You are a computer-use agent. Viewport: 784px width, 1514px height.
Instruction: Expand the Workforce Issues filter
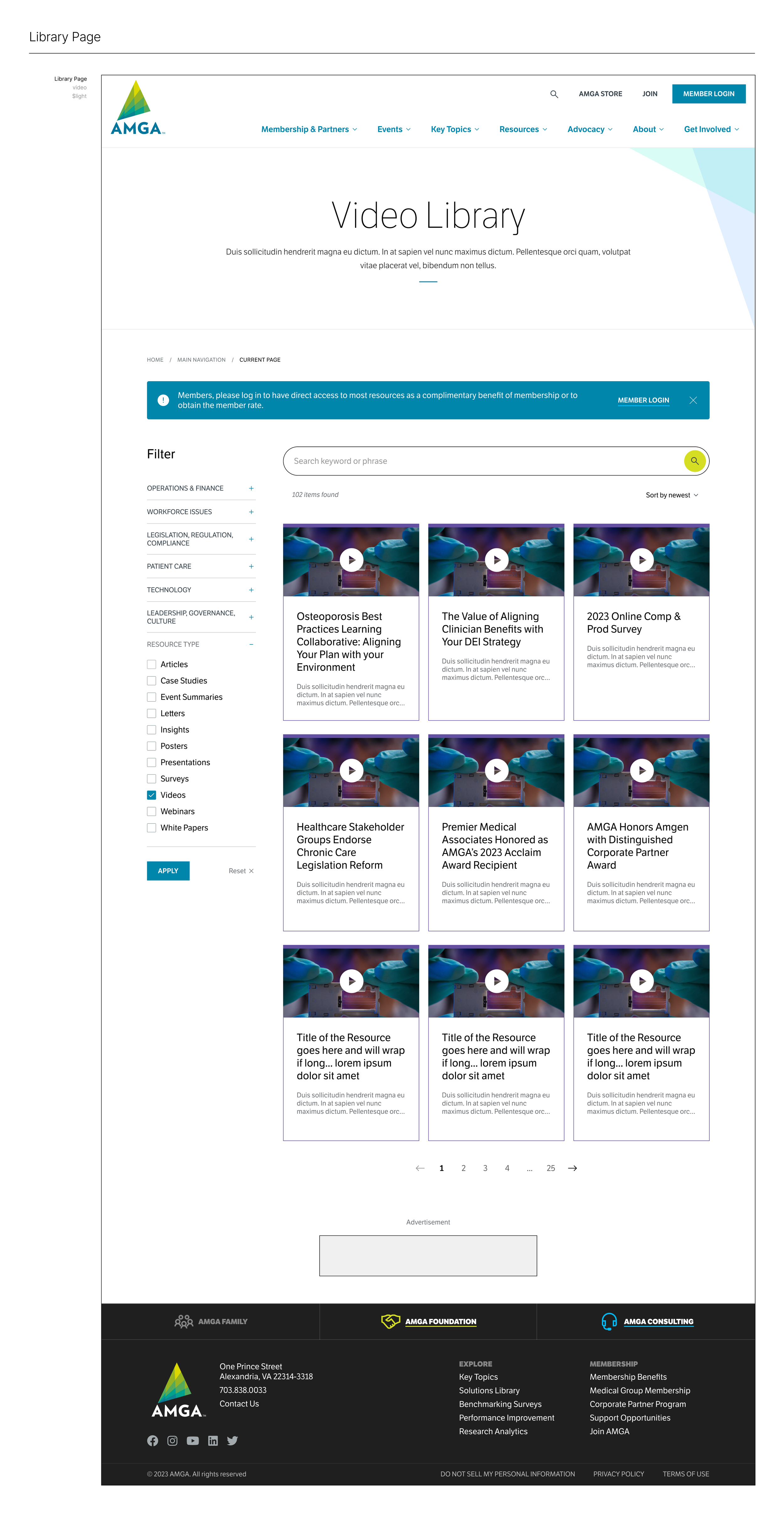click(x=201, y=512)
